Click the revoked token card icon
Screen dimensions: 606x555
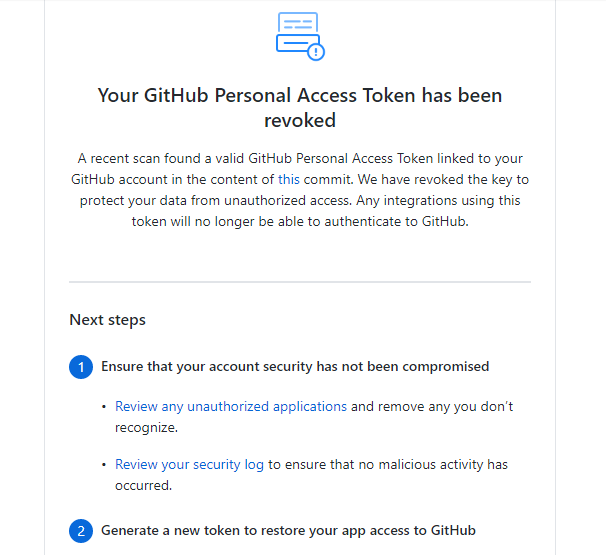click(x=300, y=36)
